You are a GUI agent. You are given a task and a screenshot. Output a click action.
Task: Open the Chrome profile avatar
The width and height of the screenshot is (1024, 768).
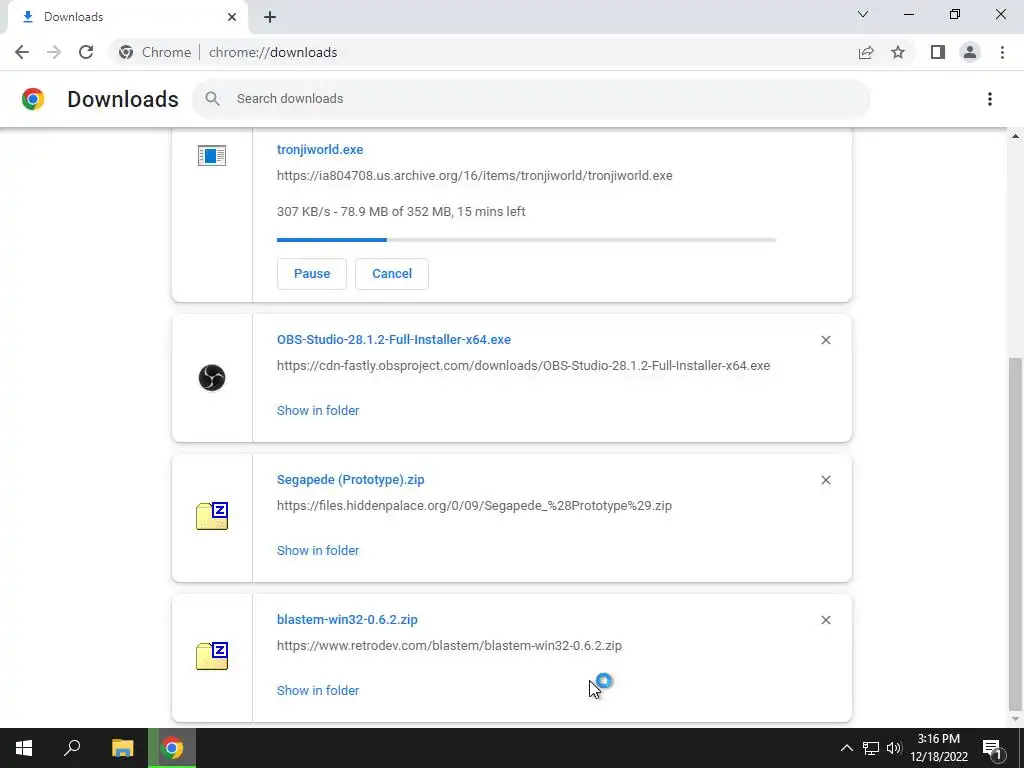(x=970, y=52)
